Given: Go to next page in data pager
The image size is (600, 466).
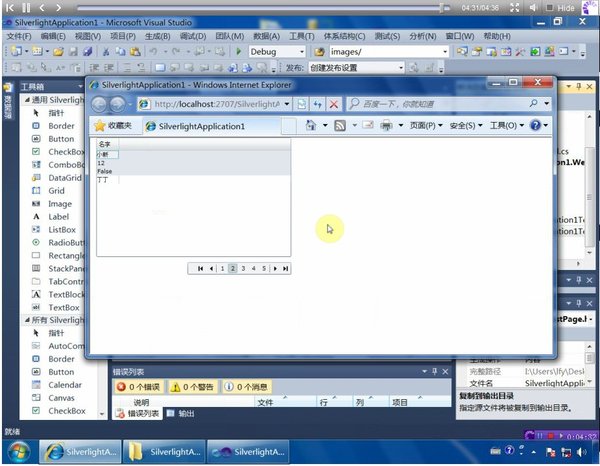Looking at the screenshot, I should click(x=275, y=269).
